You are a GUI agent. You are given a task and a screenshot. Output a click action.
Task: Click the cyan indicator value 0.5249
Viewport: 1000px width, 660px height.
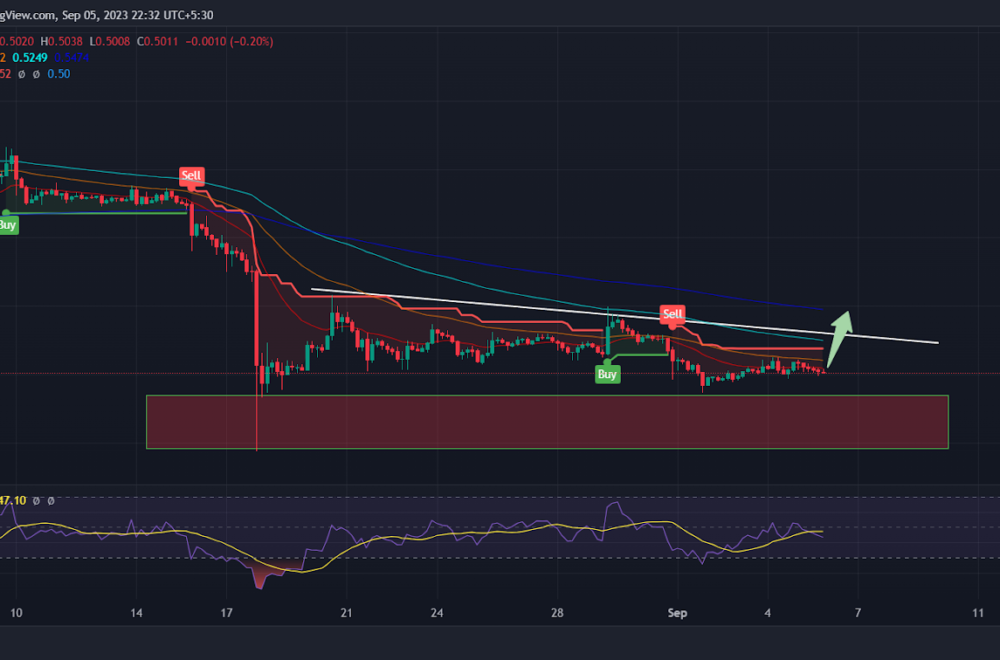pos(30,57)
